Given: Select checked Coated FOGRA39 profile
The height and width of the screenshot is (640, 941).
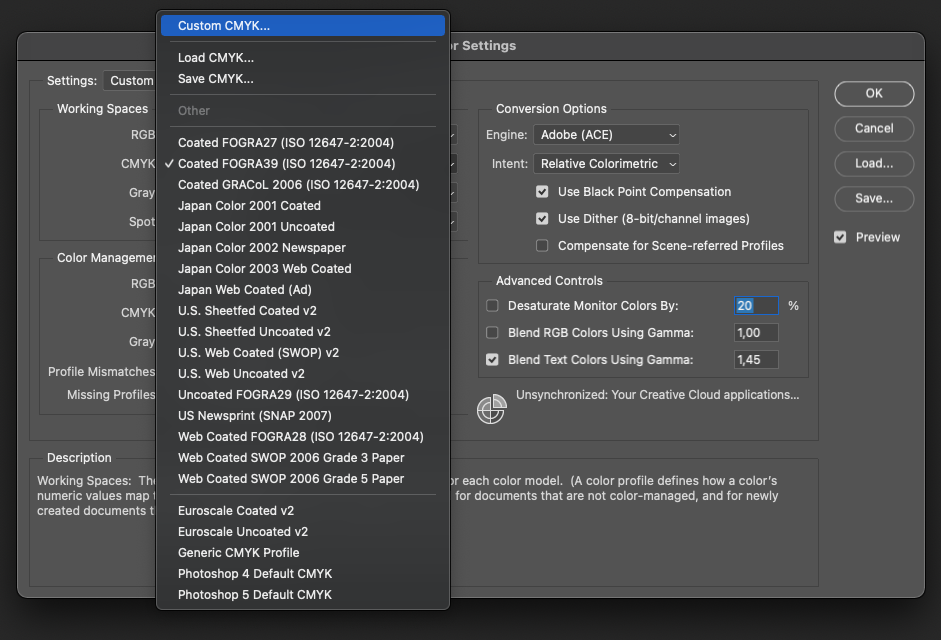Looking at the screenshot, I should [x=303, y=163].
